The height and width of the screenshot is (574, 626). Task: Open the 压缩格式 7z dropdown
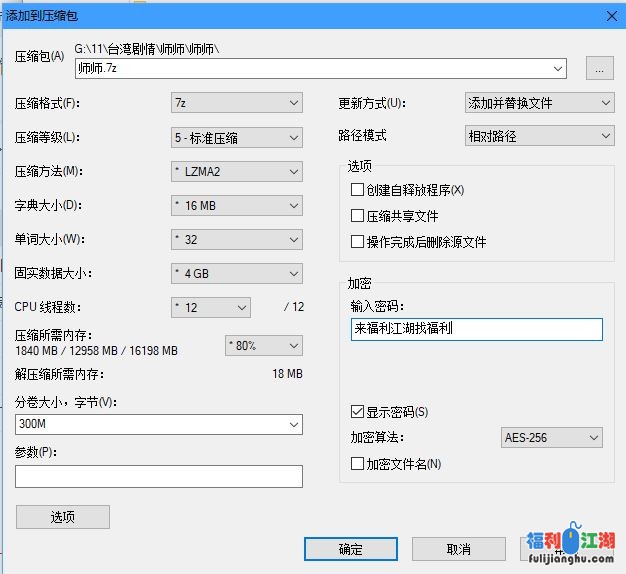pos(236,103)
